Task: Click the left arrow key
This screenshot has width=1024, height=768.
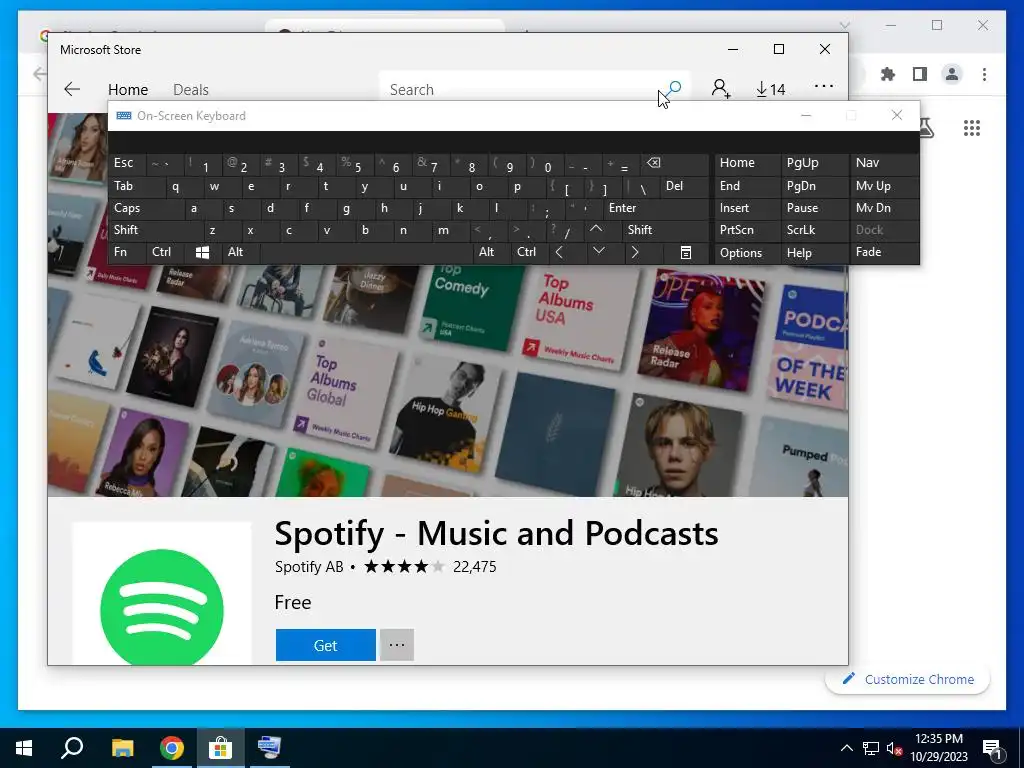Action: point(566,253)
